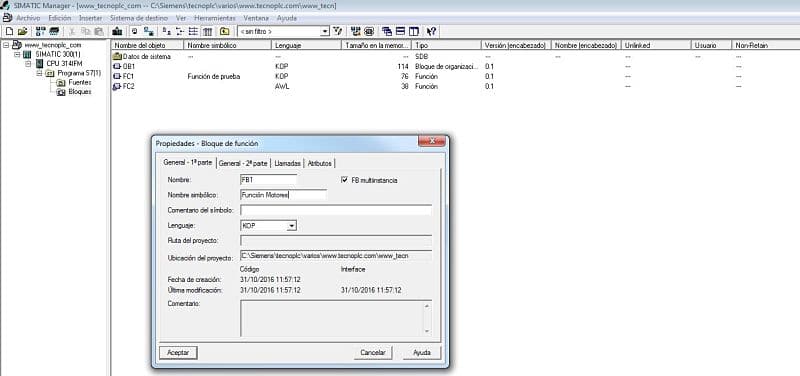Open the Herramientas menu
The width and height of the screenshot is (800, 376).
[215, 18]
